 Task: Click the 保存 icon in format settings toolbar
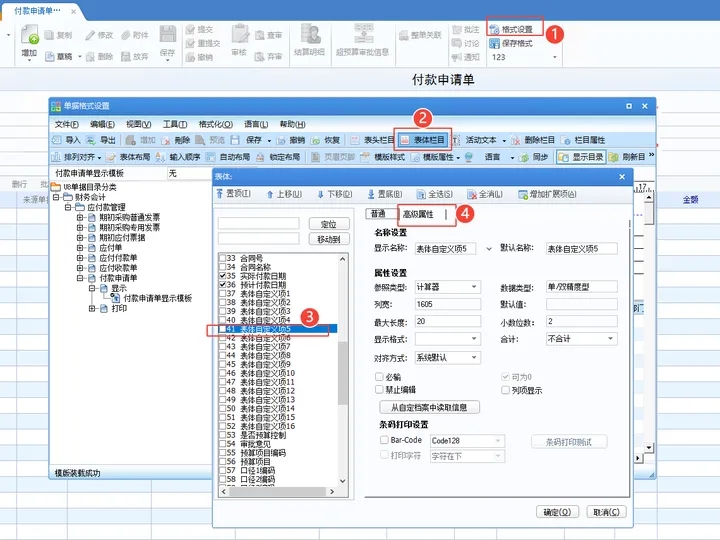pos(236,140)
